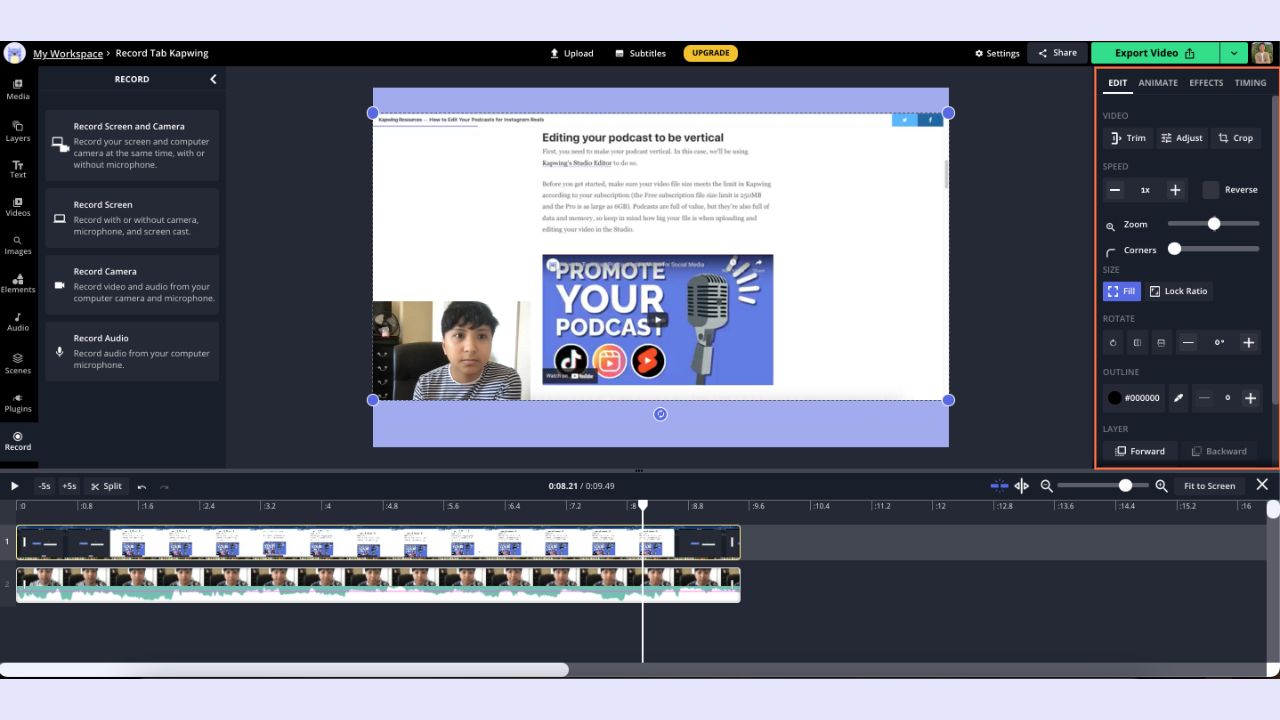Open the Media panel in sidebar

tap(18, 89)
